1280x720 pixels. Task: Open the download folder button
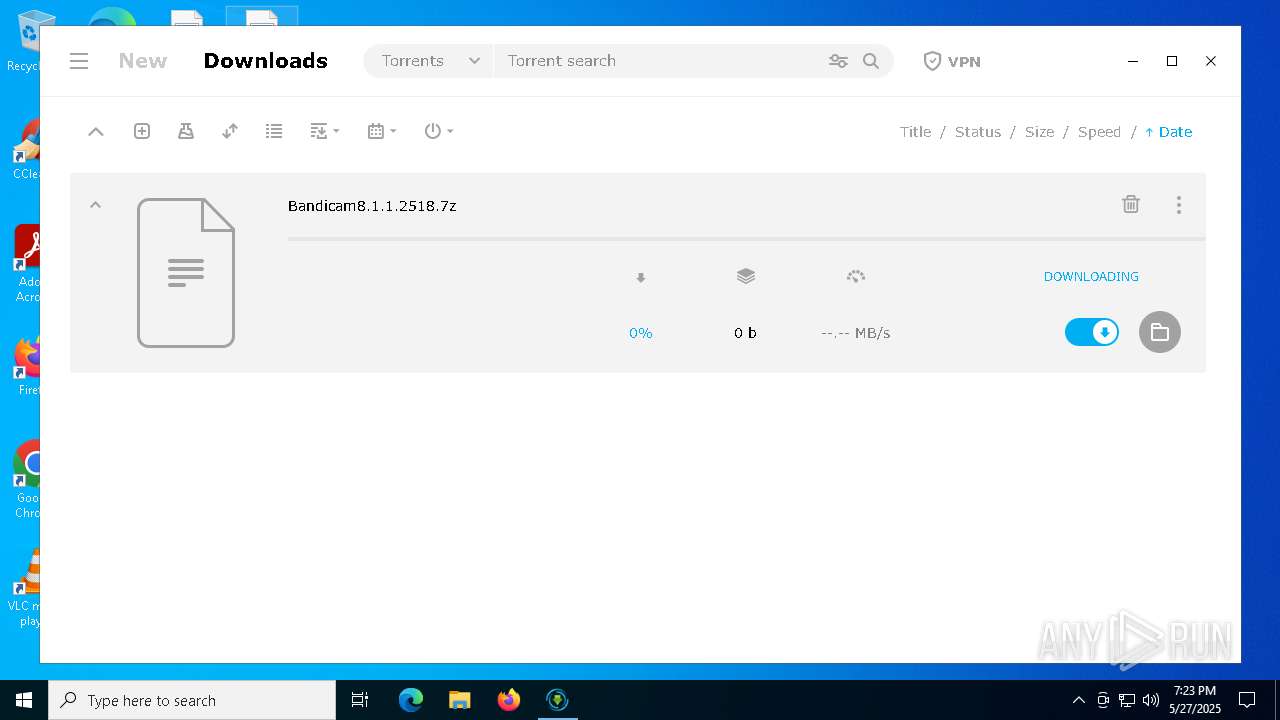1160,332
